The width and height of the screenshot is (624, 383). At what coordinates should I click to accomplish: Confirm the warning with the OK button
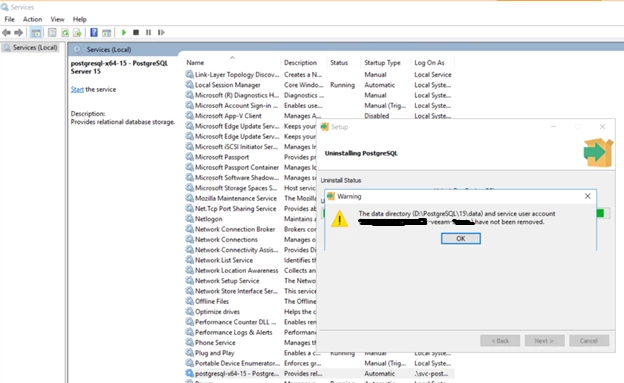click(x=460, y=238)
